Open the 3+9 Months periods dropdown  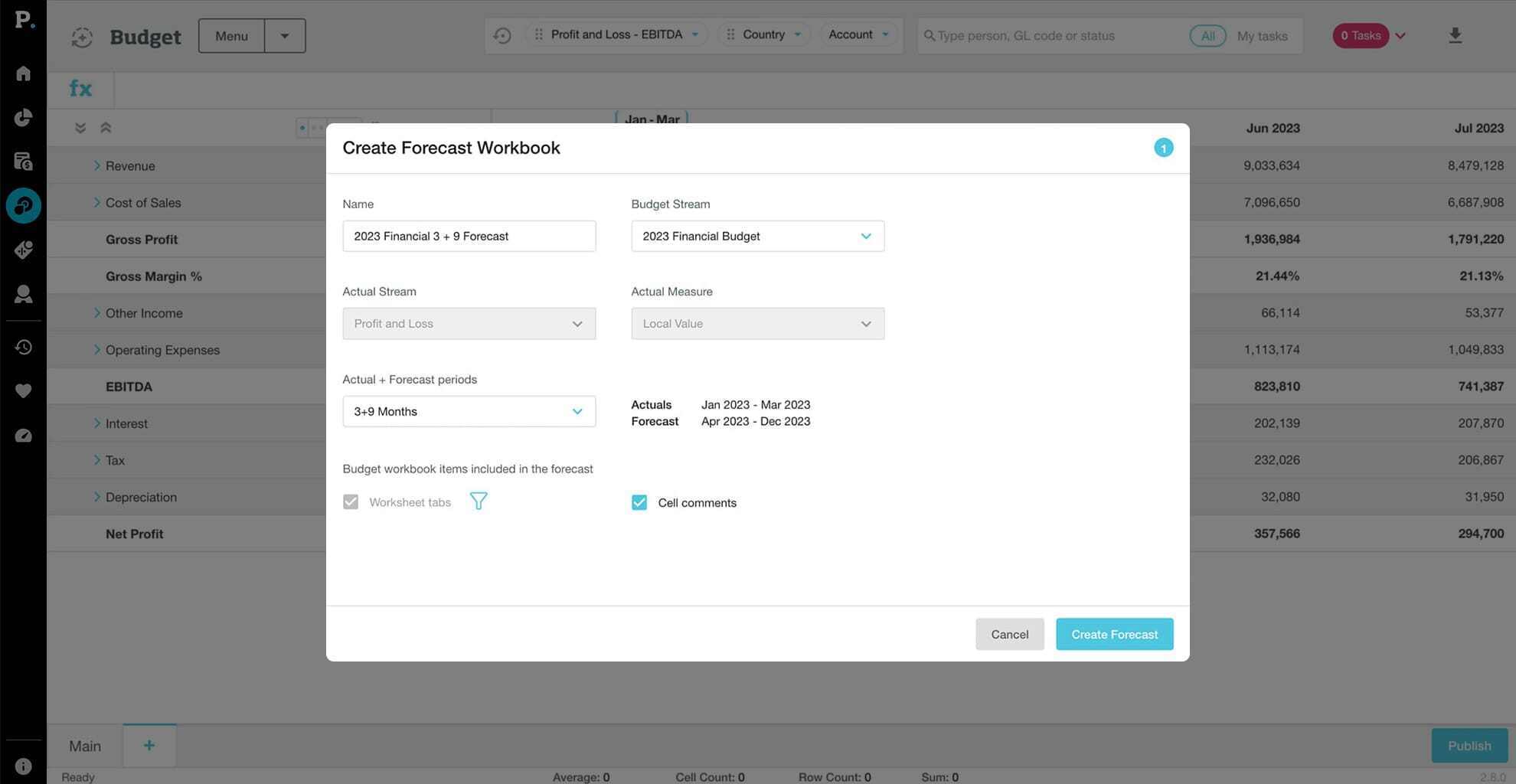(x=469, y=412)
